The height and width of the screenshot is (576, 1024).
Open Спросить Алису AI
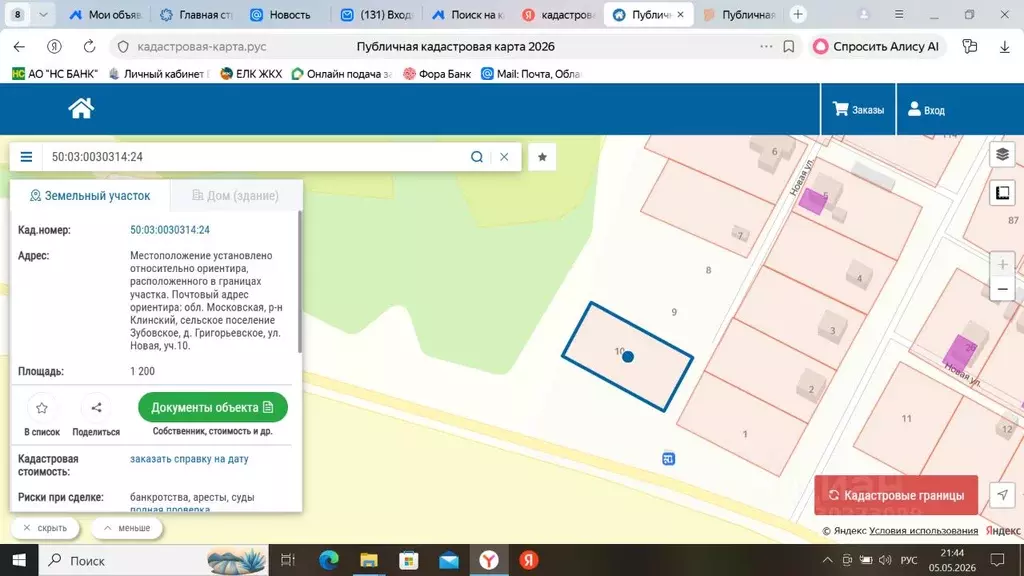(x=877, y=46)
